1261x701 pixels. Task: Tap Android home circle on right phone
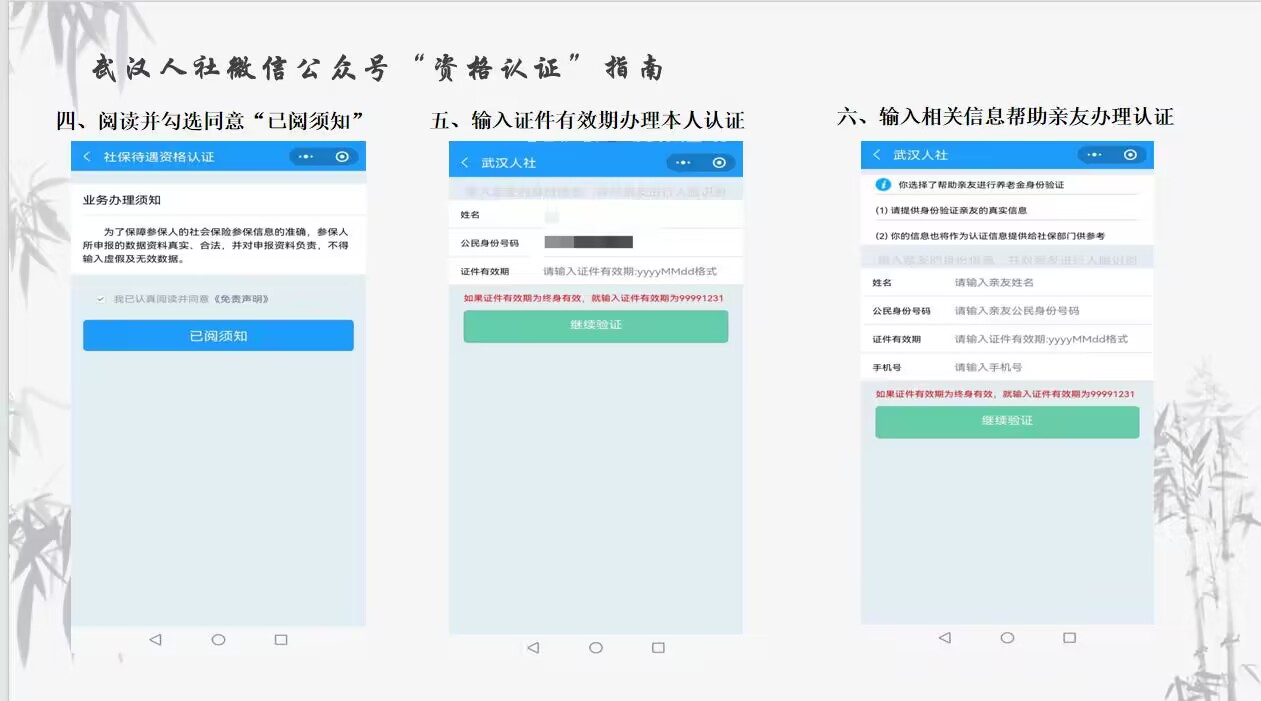pyautogui.click(x=1007, y=638)
